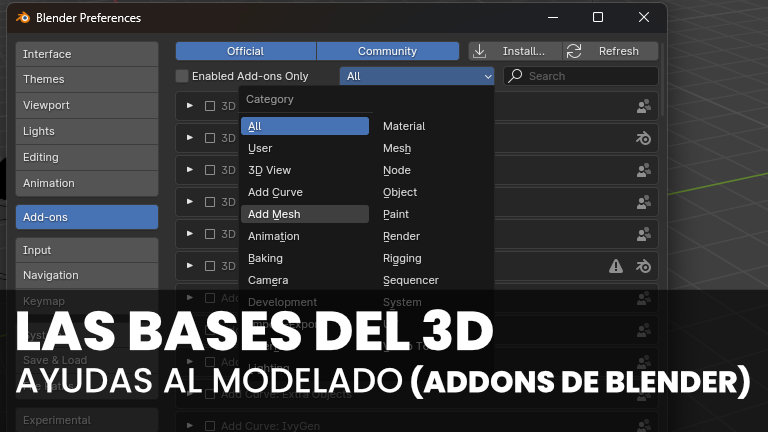Open Viewport preferences section
This screenshot has height=432, width=768.
(87, 105)
